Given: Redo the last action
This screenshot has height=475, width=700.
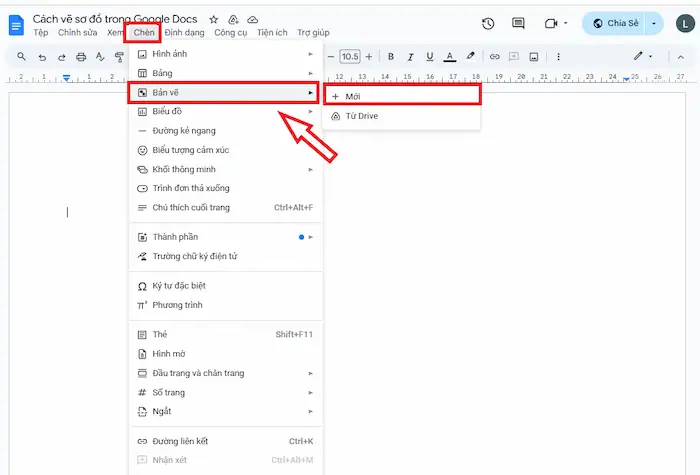Looking at the screenshot, I should point(62,57).
